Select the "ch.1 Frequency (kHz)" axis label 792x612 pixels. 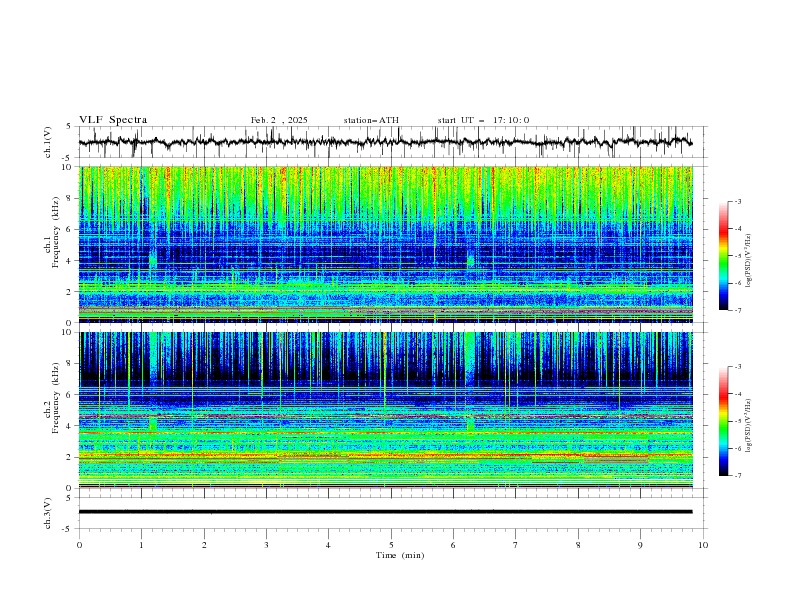(52, 230)
